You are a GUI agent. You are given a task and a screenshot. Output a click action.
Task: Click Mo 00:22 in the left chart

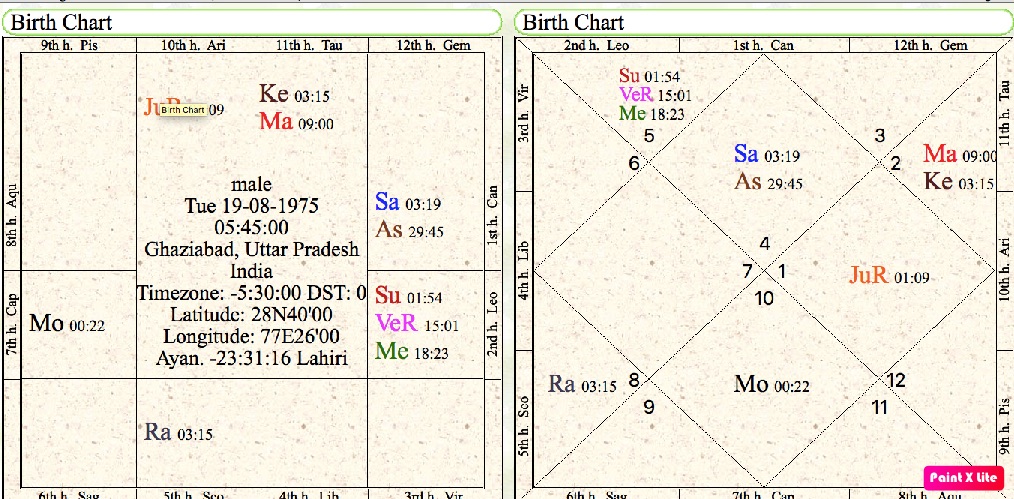click(68, 323)
